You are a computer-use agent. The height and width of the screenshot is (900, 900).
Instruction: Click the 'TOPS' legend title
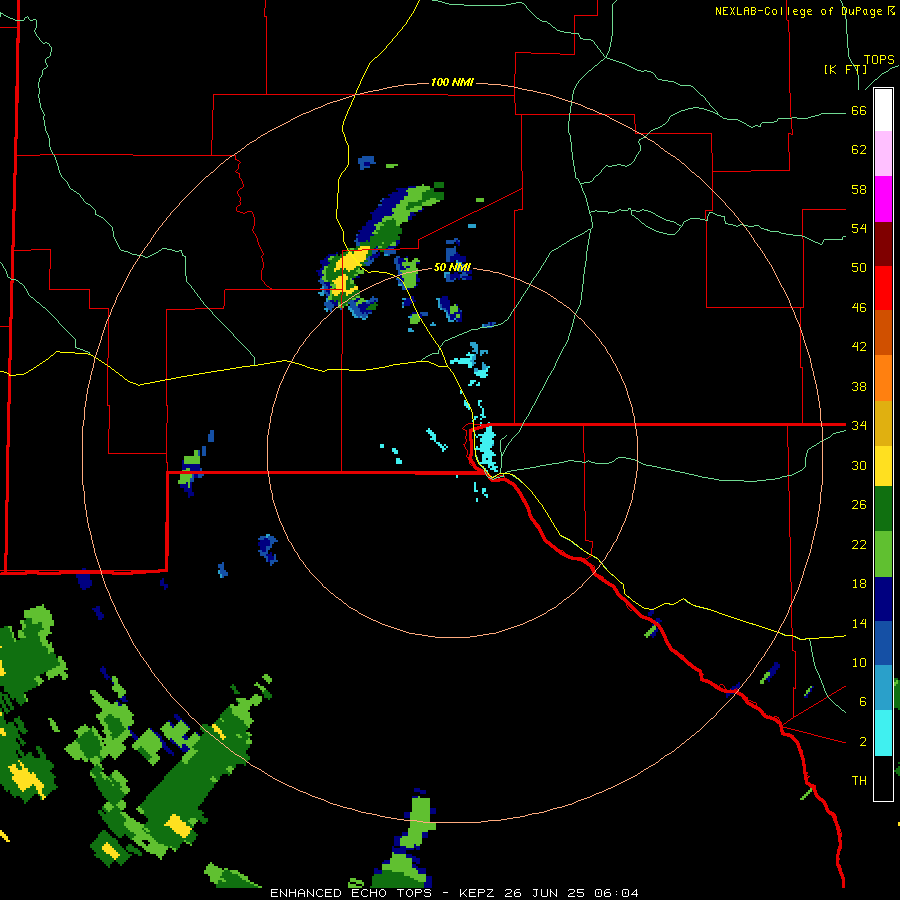879,60
